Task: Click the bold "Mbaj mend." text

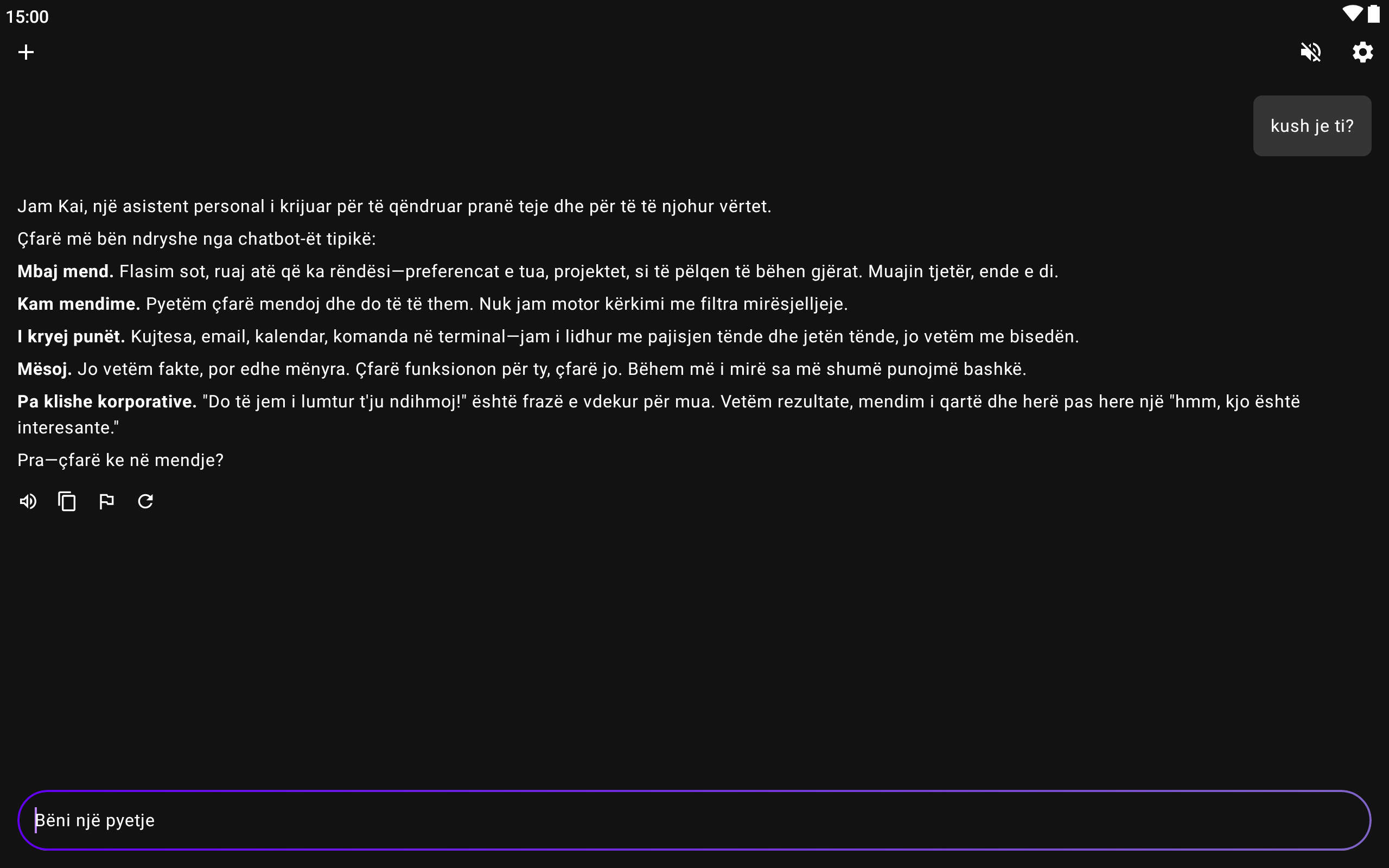Action: coord(66,272)
